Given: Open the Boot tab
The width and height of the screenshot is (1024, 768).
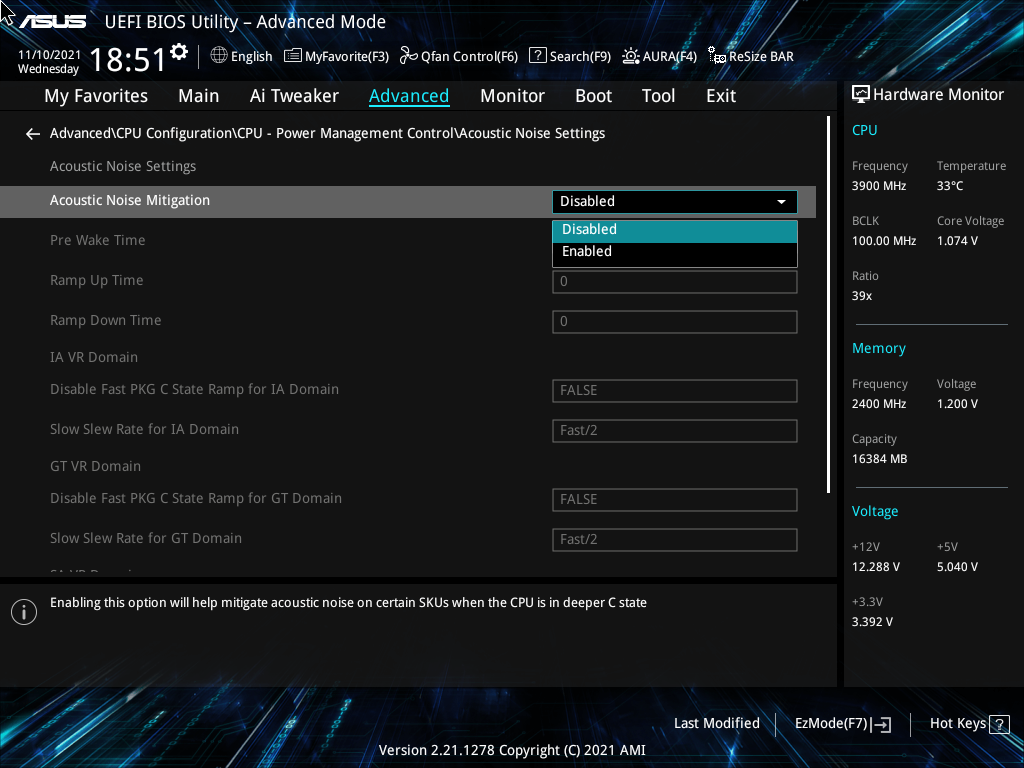Looking at the screenshot, I should (593, 96).
